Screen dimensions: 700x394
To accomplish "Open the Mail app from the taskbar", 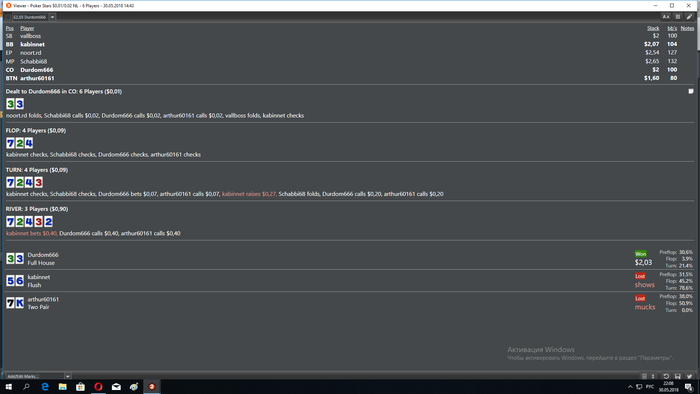I will tap(116, 386).
